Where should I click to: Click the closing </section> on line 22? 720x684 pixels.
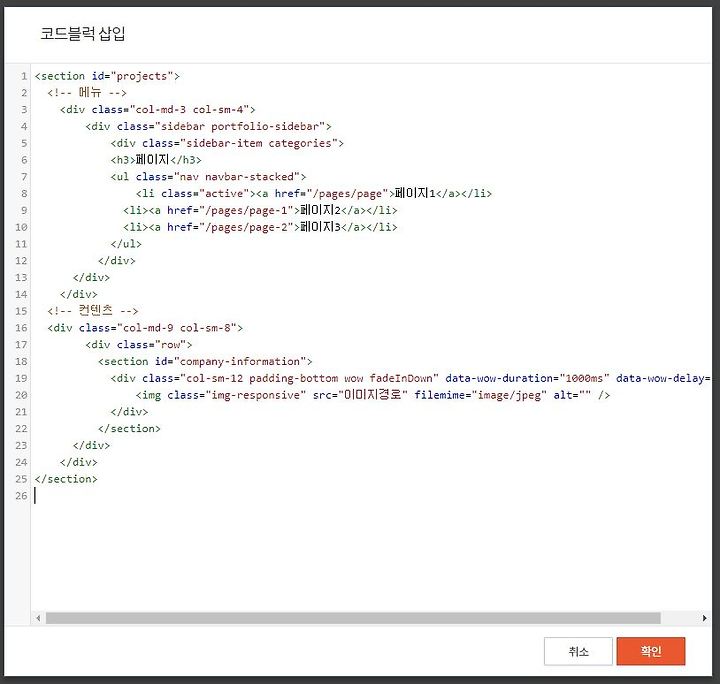tap(129, 428)
